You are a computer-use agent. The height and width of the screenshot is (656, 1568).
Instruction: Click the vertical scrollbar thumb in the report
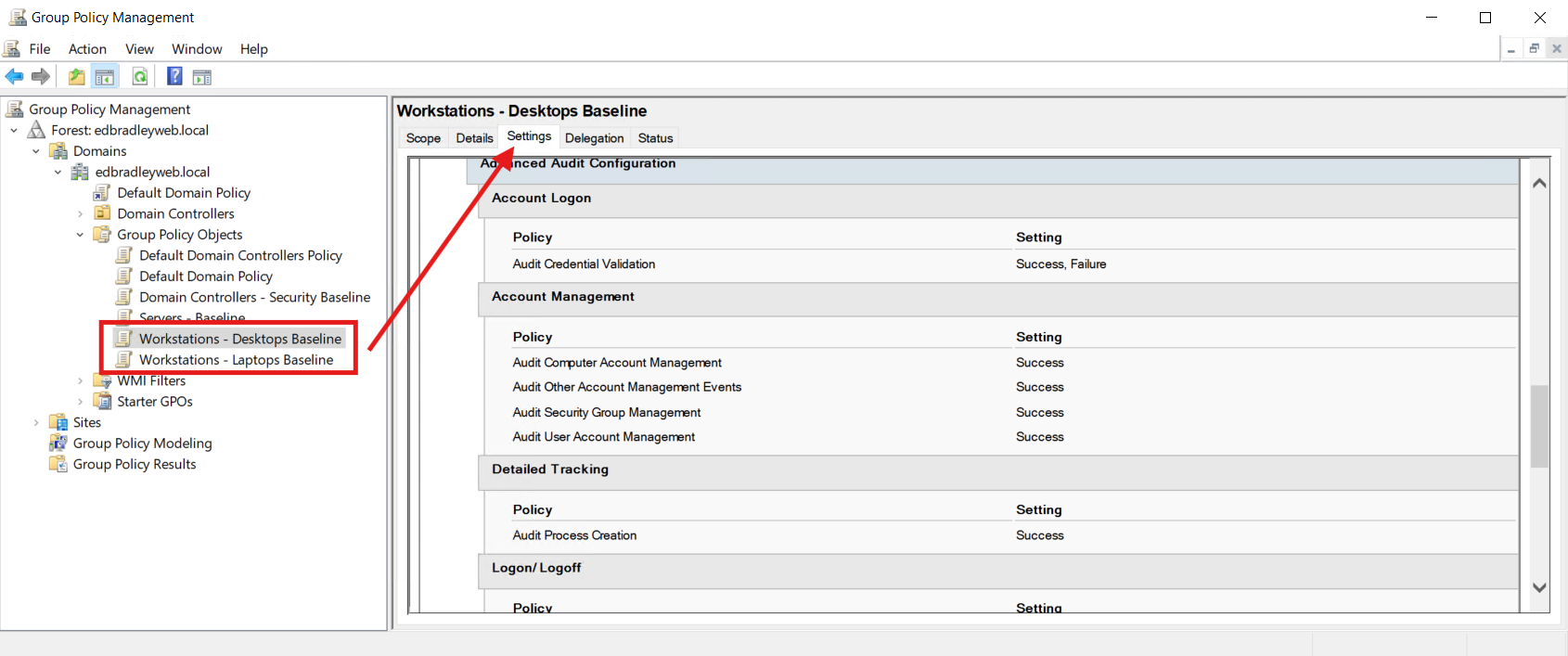[x=1539, y=426]
